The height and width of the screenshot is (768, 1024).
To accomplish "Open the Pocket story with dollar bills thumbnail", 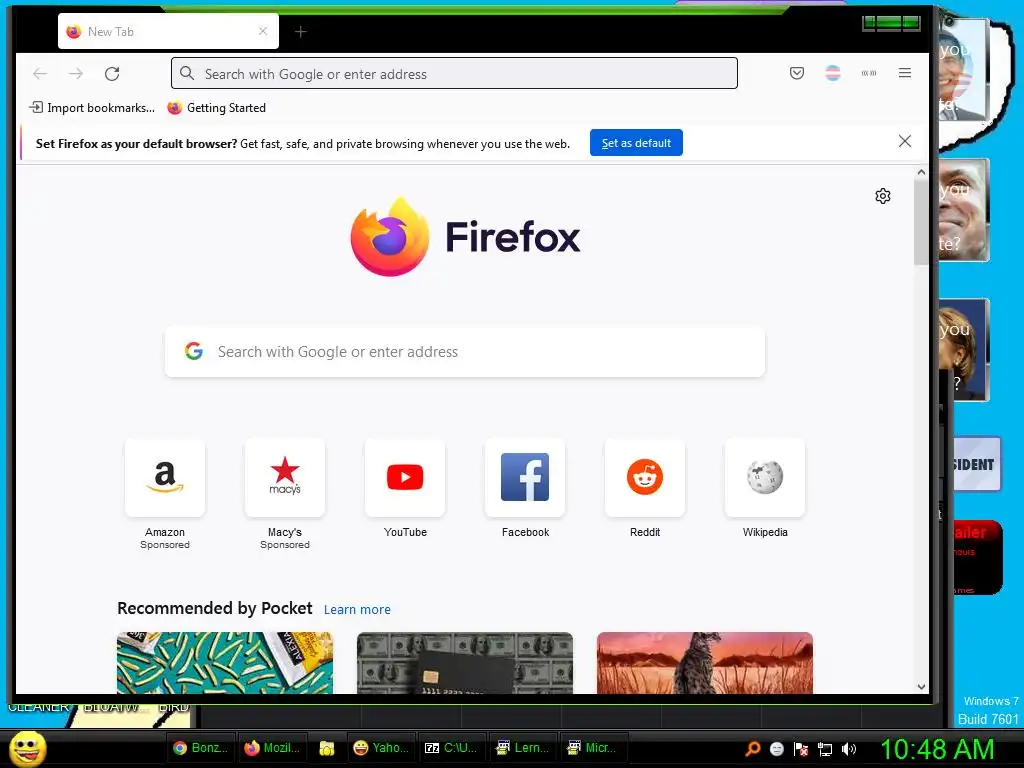I will click(x=465, y=662).
